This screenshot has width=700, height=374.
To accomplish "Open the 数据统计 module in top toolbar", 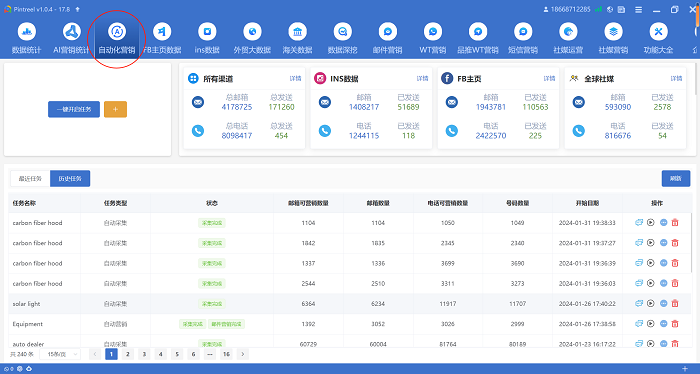I will pos(26,38).
